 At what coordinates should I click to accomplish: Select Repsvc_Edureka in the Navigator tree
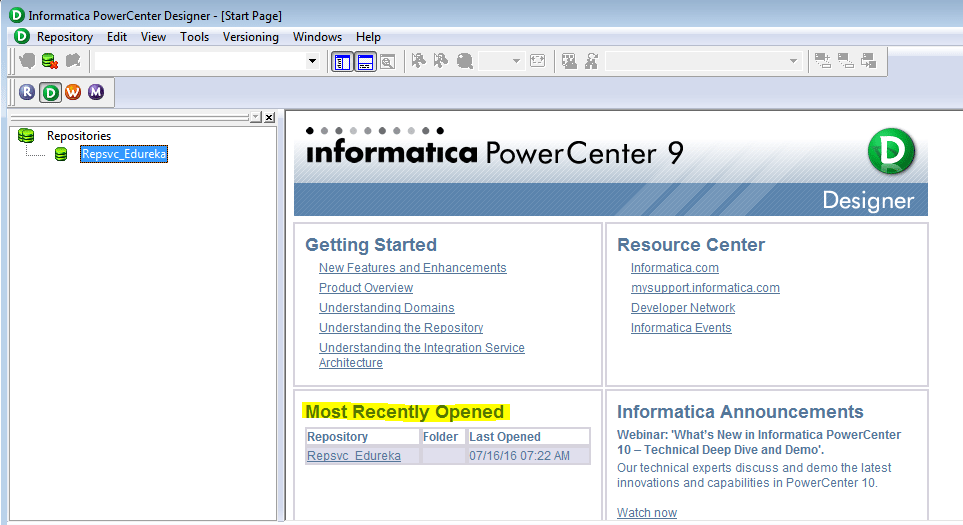click(123, 154)
